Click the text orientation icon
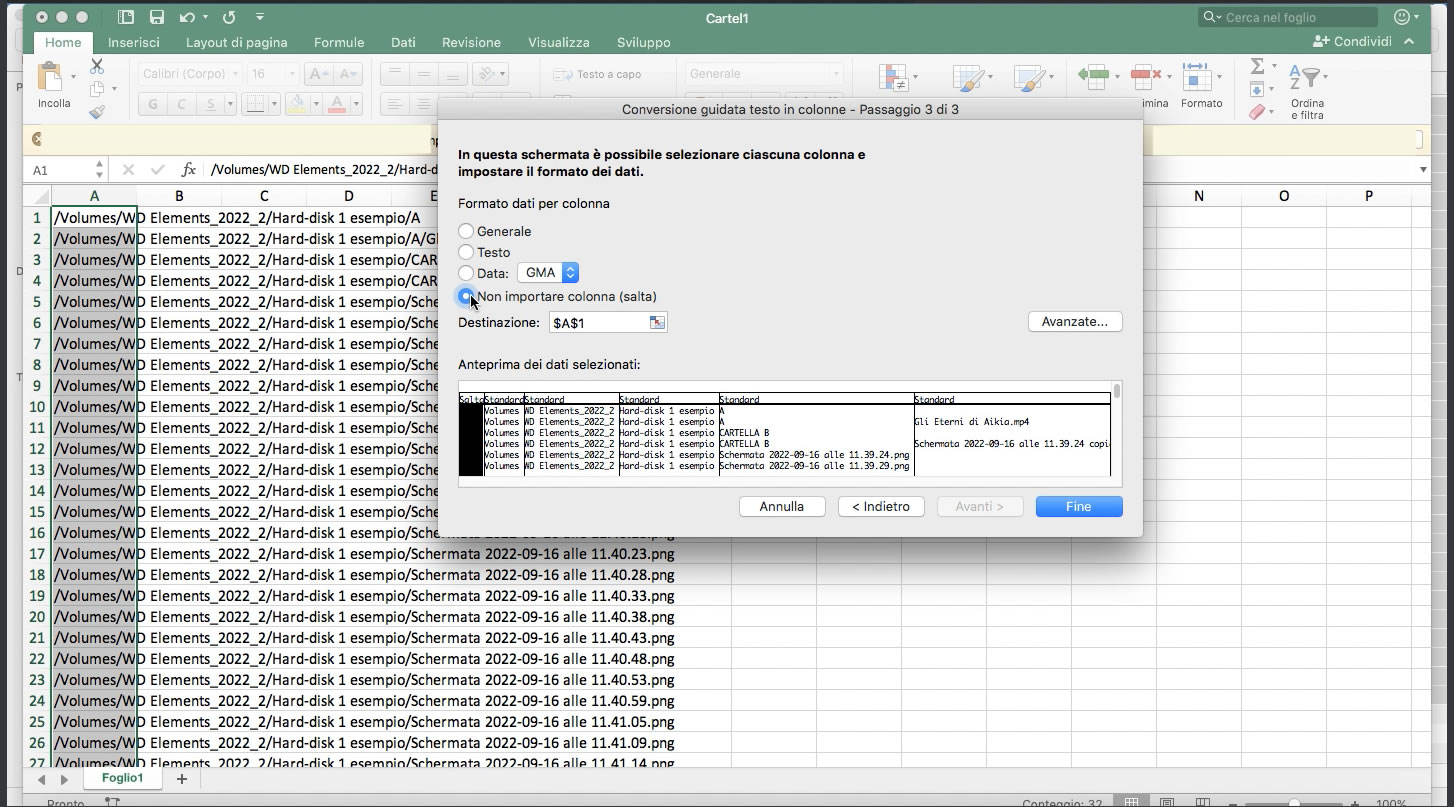This screenshot has height=807, width=1454. [486, 74]
